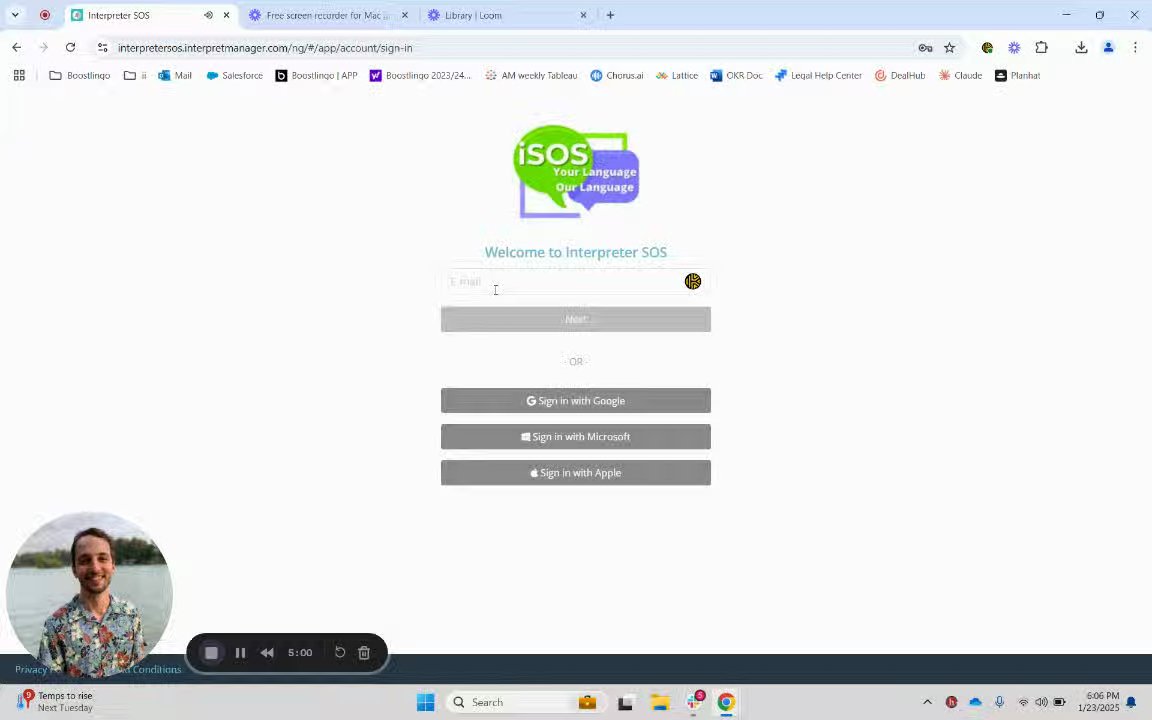
Task: Open weather widget Temps to rise
Action: pos(56,702)
